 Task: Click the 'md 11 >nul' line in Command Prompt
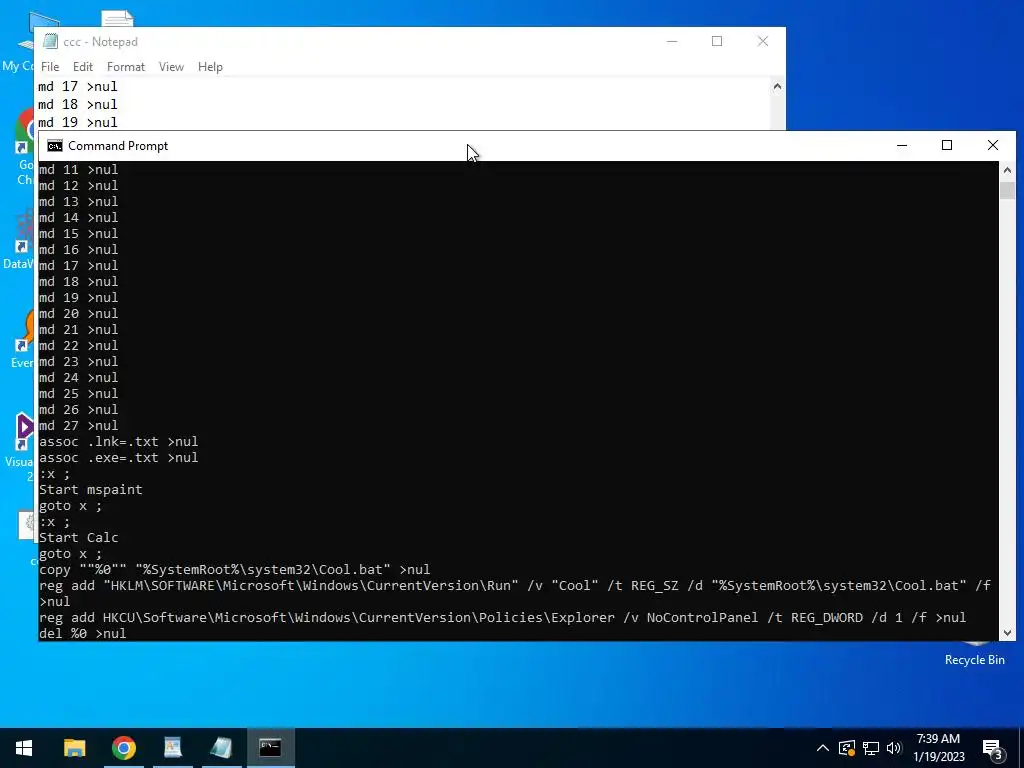[x=78, y=170]
